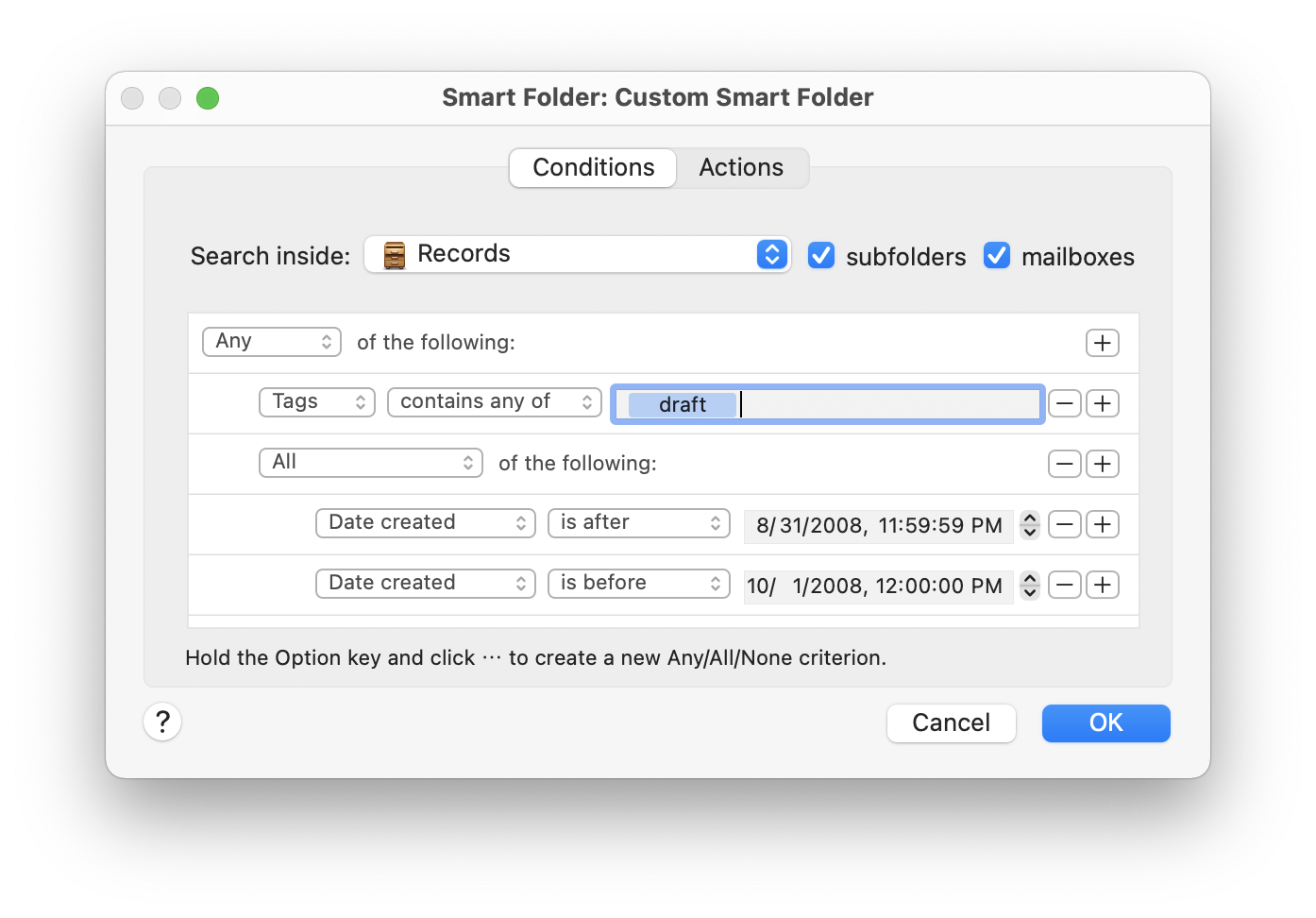
Task: Select the draft tag token
Action: [x=682, y=404]
